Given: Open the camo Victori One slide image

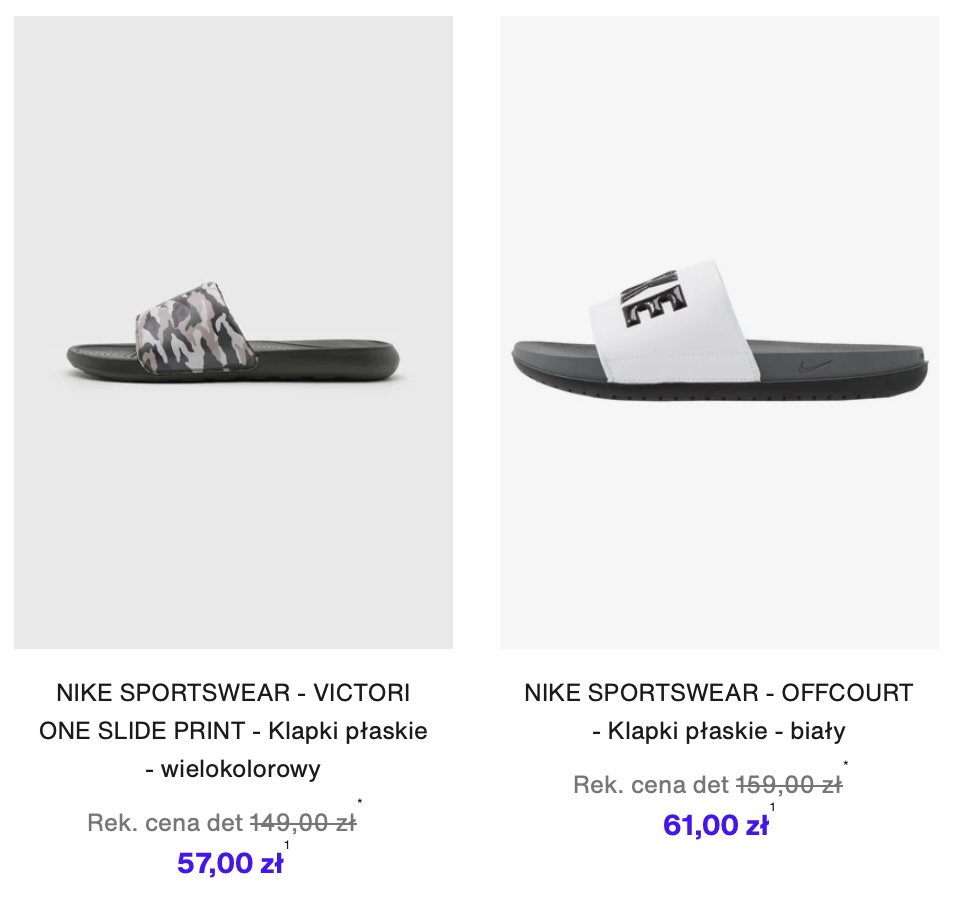Looking at the screenshot, I should [x=233, y=332].
